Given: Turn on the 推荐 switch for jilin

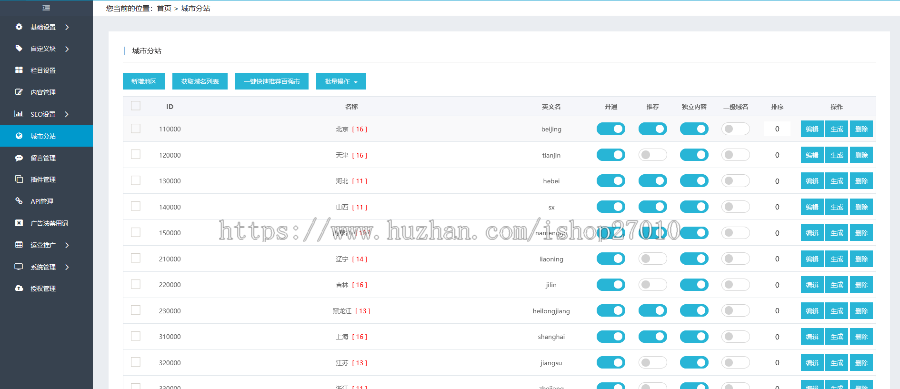Looking at the screenshot, I should click(653, 285).
